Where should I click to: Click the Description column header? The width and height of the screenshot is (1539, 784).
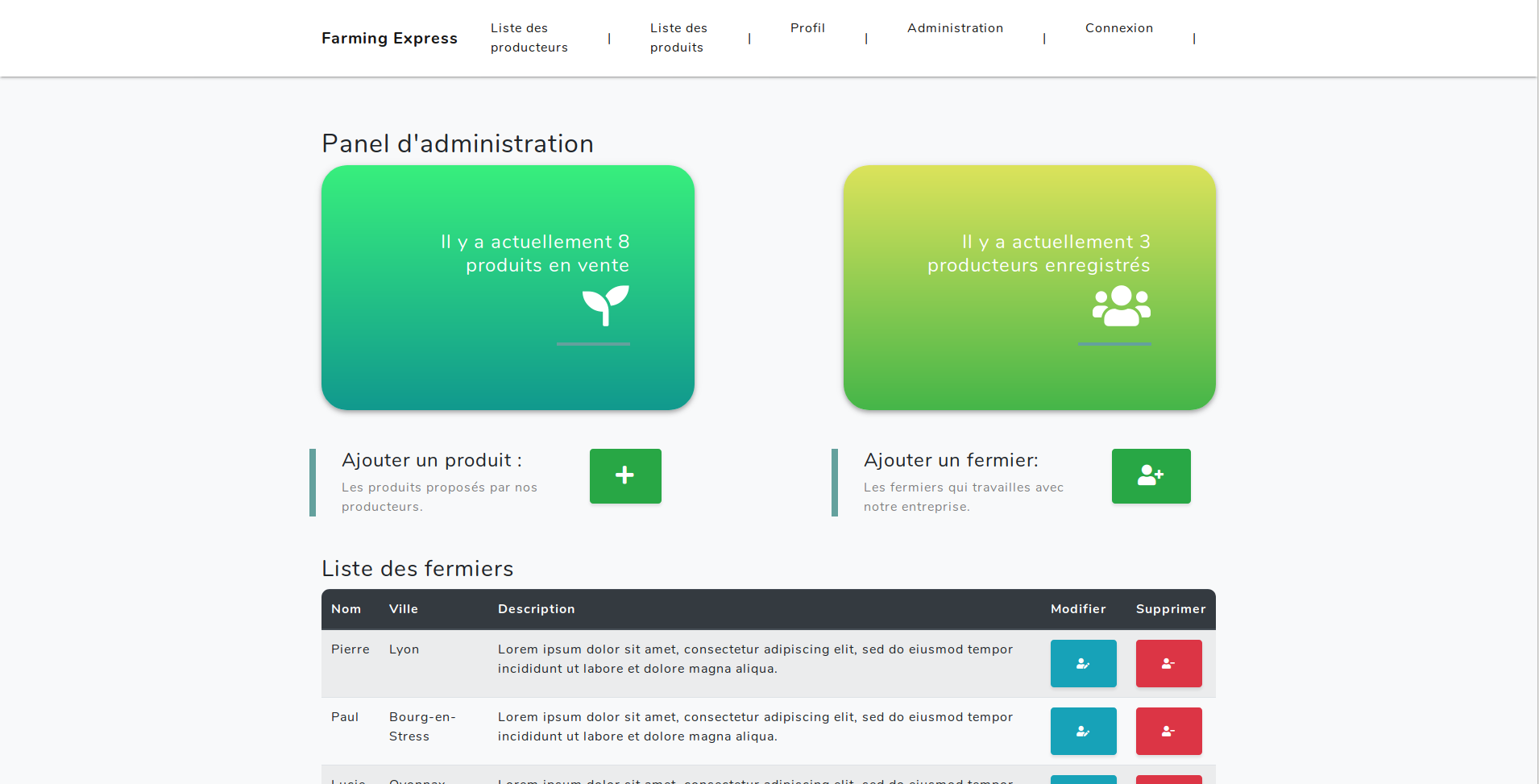click(537, 609)
